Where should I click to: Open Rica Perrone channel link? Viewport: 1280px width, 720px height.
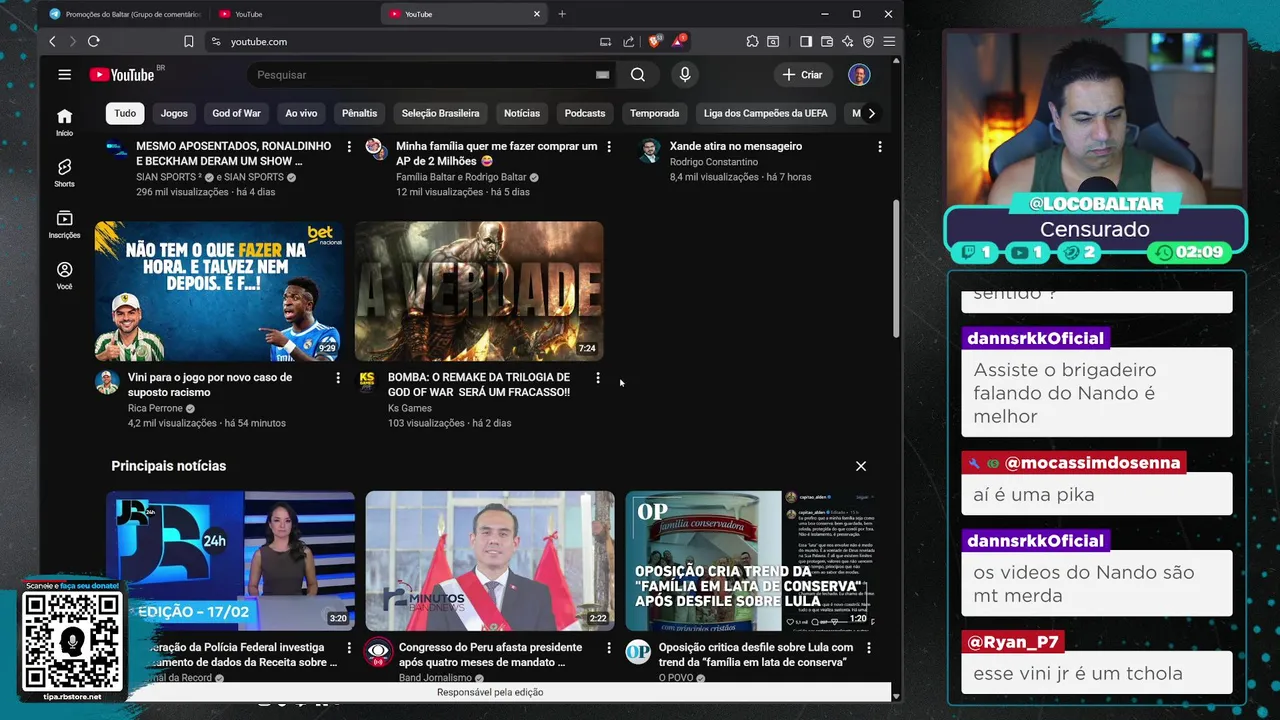157,408
